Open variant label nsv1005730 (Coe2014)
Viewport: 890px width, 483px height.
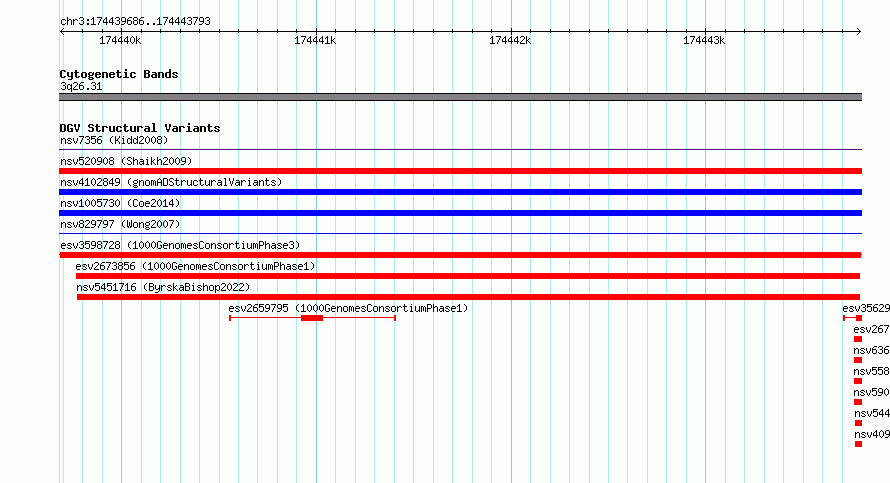(x=120, y=203)
